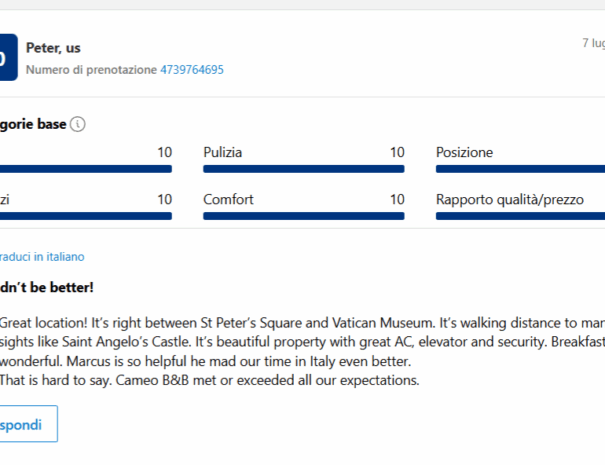This screenshot has height=465, width=605.
Task: Click the categorie base heading text
Action: coord(33,125)
